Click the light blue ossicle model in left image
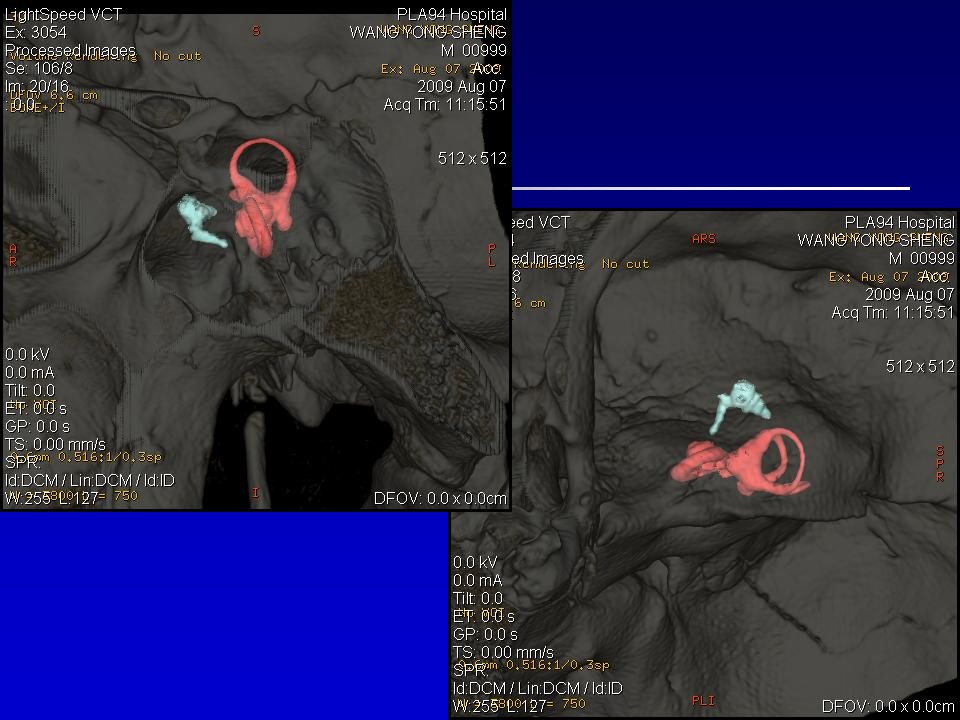960x720 pixels. (201, 221)
